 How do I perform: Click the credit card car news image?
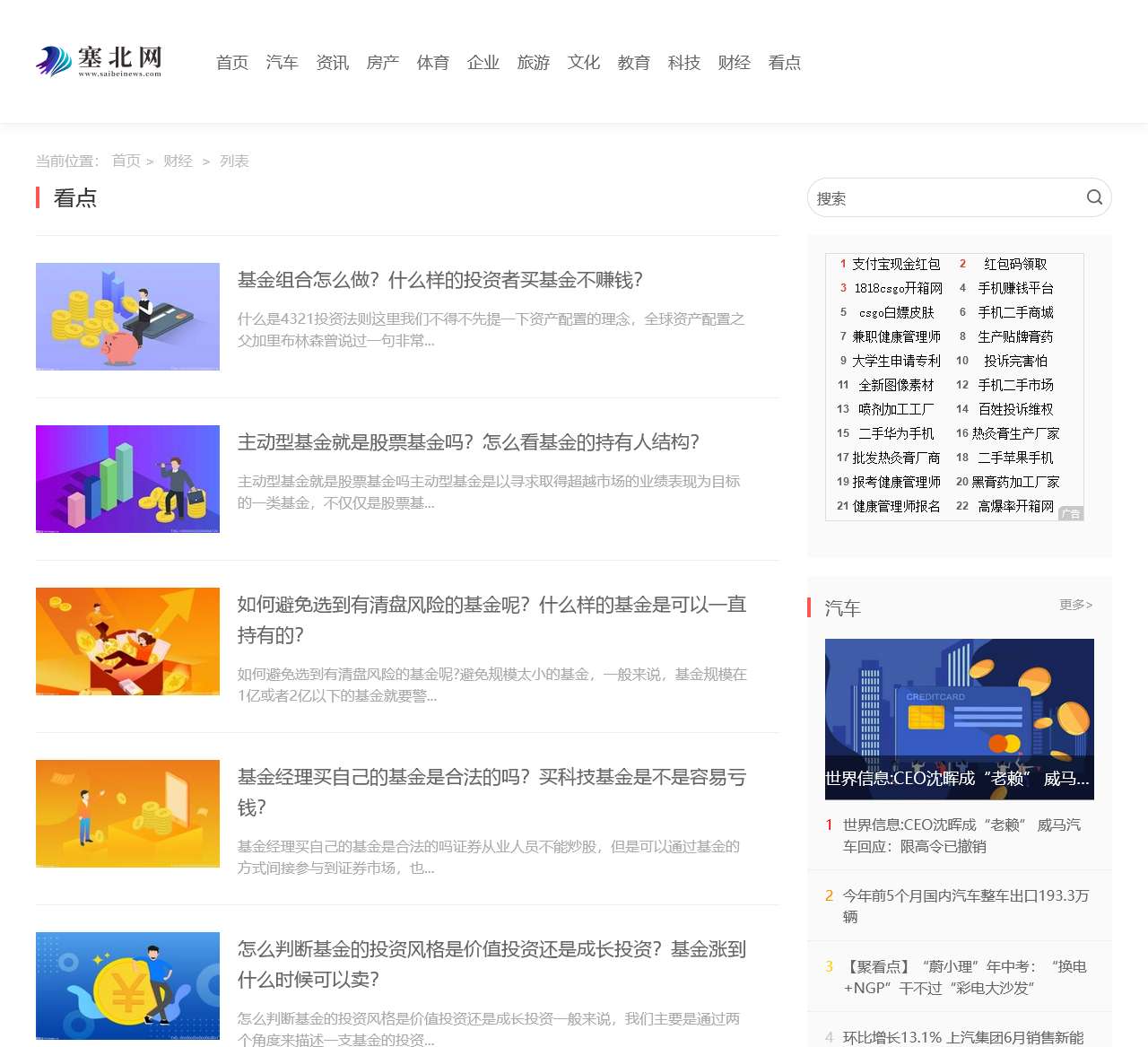pyautogui.click(x=959, y=719)
